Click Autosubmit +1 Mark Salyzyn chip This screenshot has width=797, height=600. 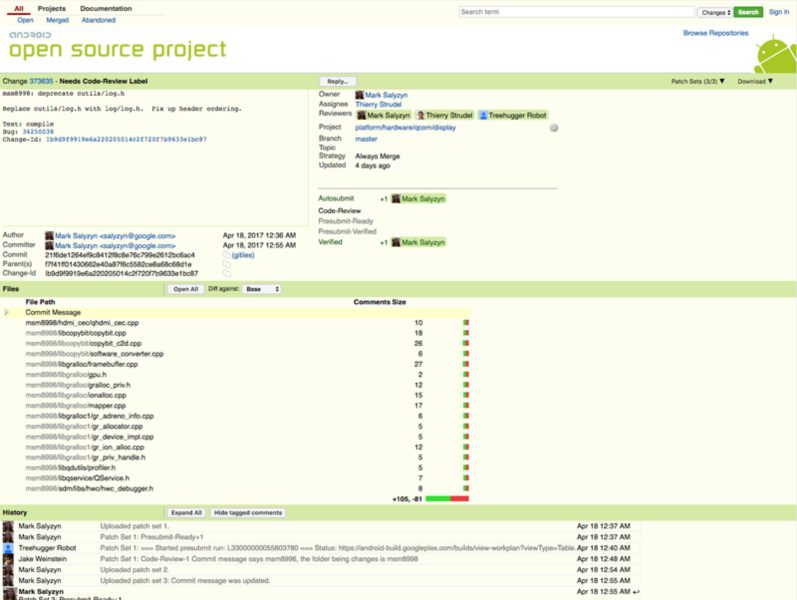click(x=418, y=199)
